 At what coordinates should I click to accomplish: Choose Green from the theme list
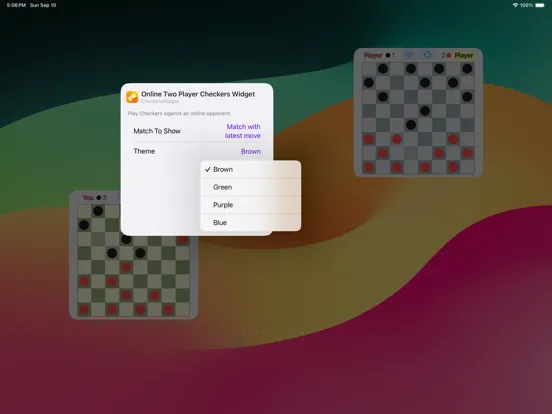250,187
